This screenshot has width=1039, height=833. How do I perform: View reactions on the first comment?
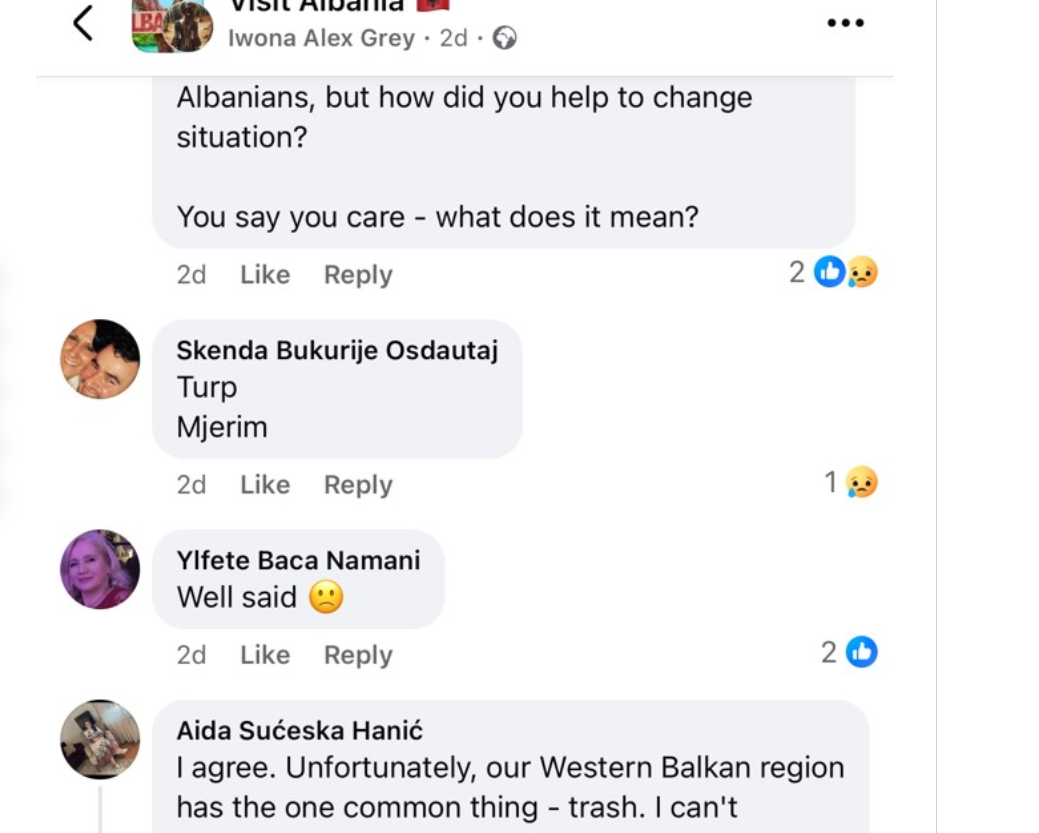[834, 272]
